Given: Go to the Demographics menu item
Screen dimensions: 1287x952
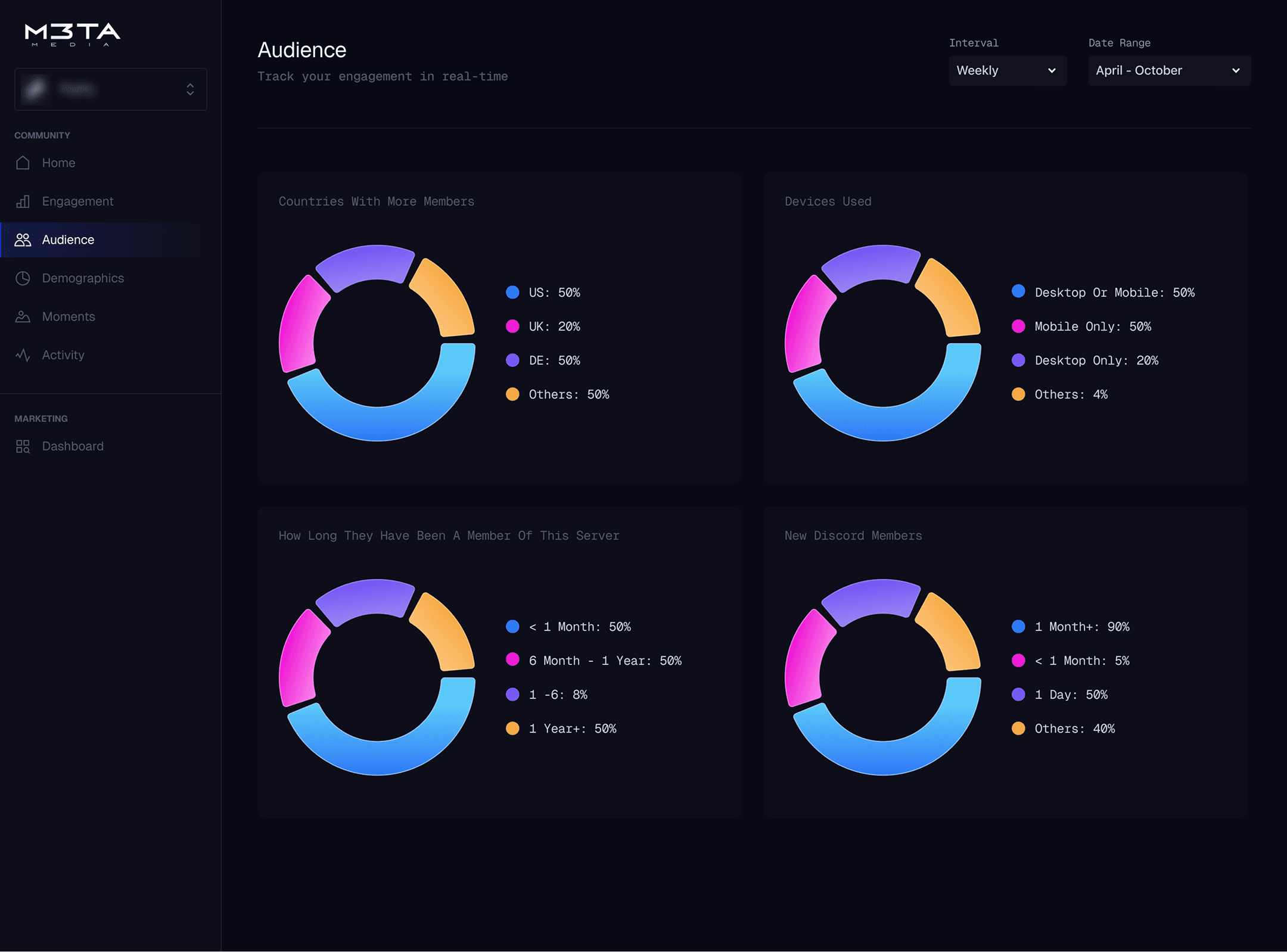Looking at the screenshot, I should [x=83, y=278].
